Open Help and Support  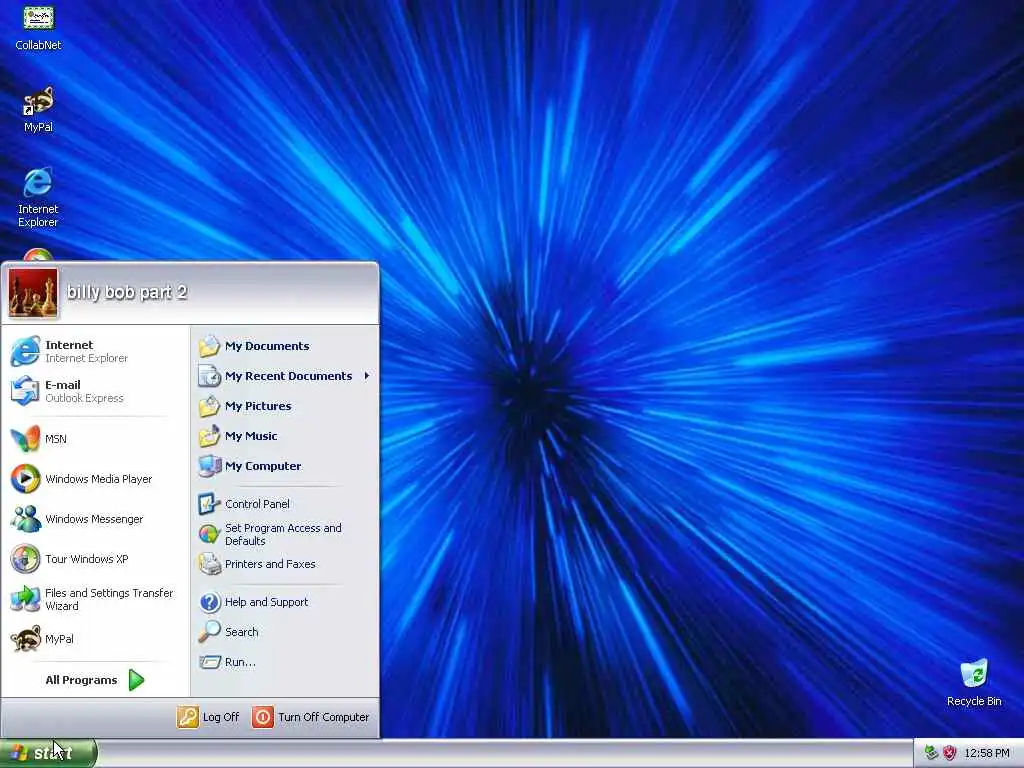tap(285, 602)
